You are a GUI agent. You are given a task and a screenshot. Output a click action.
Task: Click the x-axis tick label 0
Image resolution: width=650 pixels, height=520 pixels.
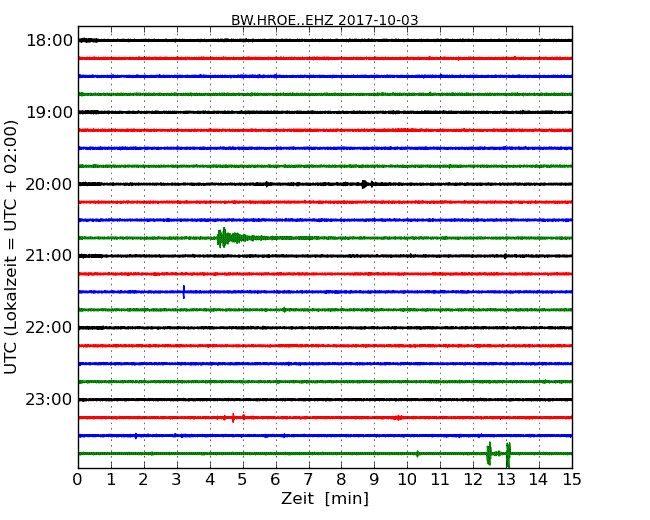click(x=78, y=480)
